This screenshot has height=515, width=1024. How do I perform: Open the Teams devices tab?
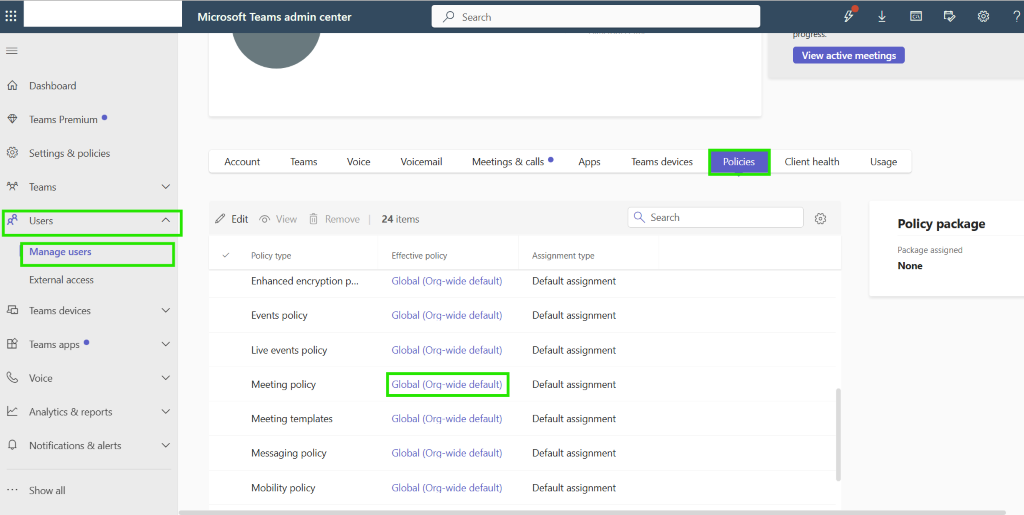click(662, 161)
